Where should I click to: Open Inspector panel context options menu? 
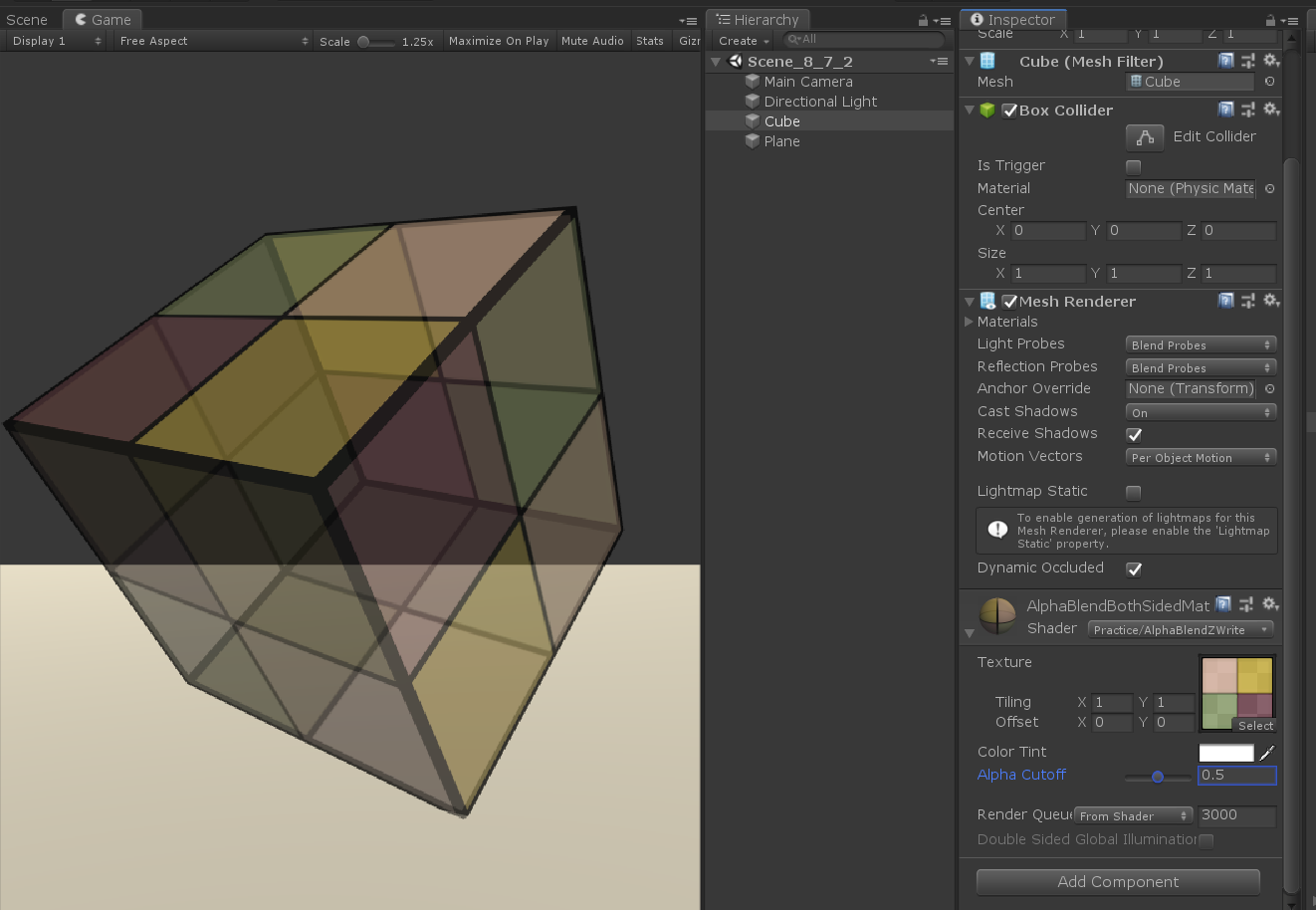pyautogui.click(x=1290, y=20)
